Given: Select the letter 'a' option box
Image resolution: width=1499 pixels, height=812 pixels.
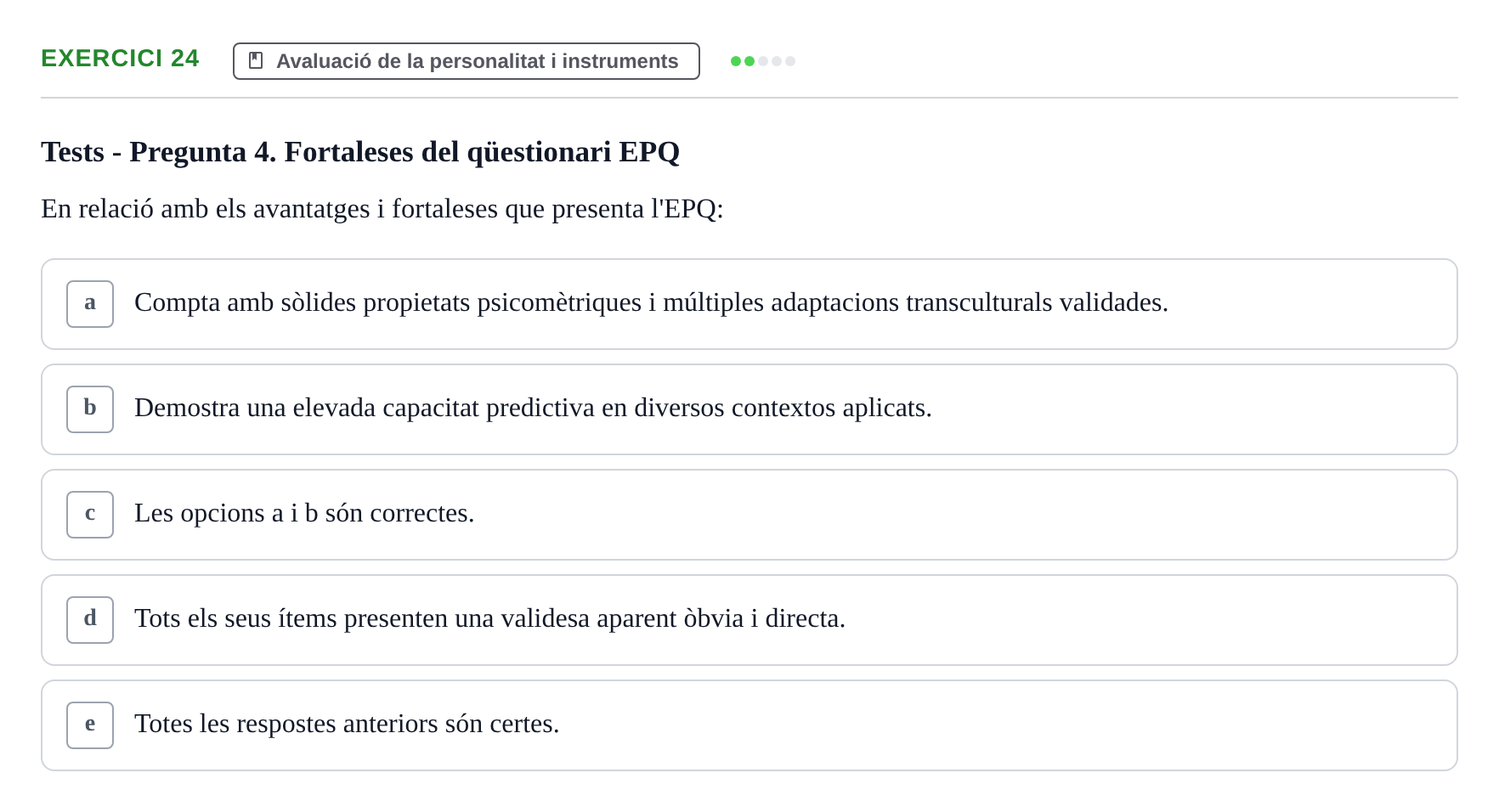Looking at the screenshot, I should 90,304.
